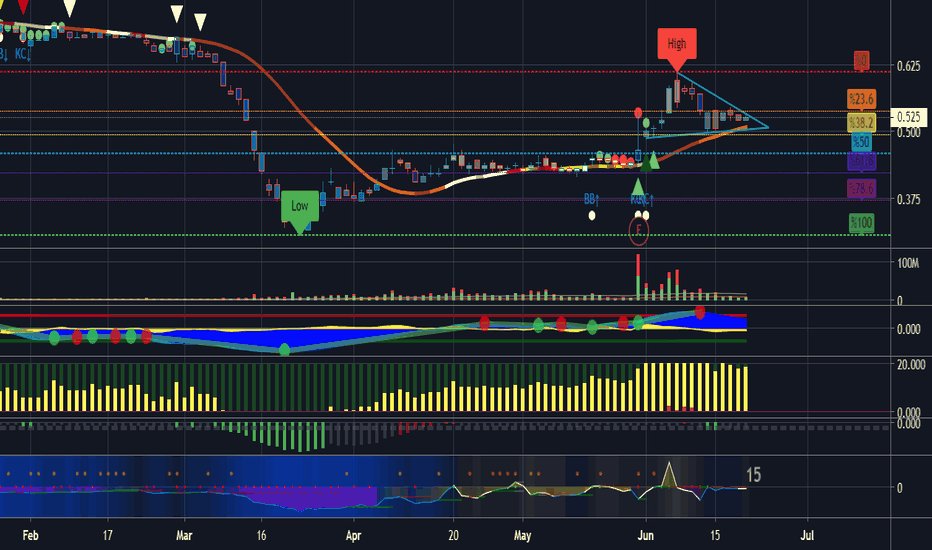Image resolution: width=932 pixels, height=550 pixels.
Task: Click the 17 date tick on the time axis
Action: (x=107, y=536)
